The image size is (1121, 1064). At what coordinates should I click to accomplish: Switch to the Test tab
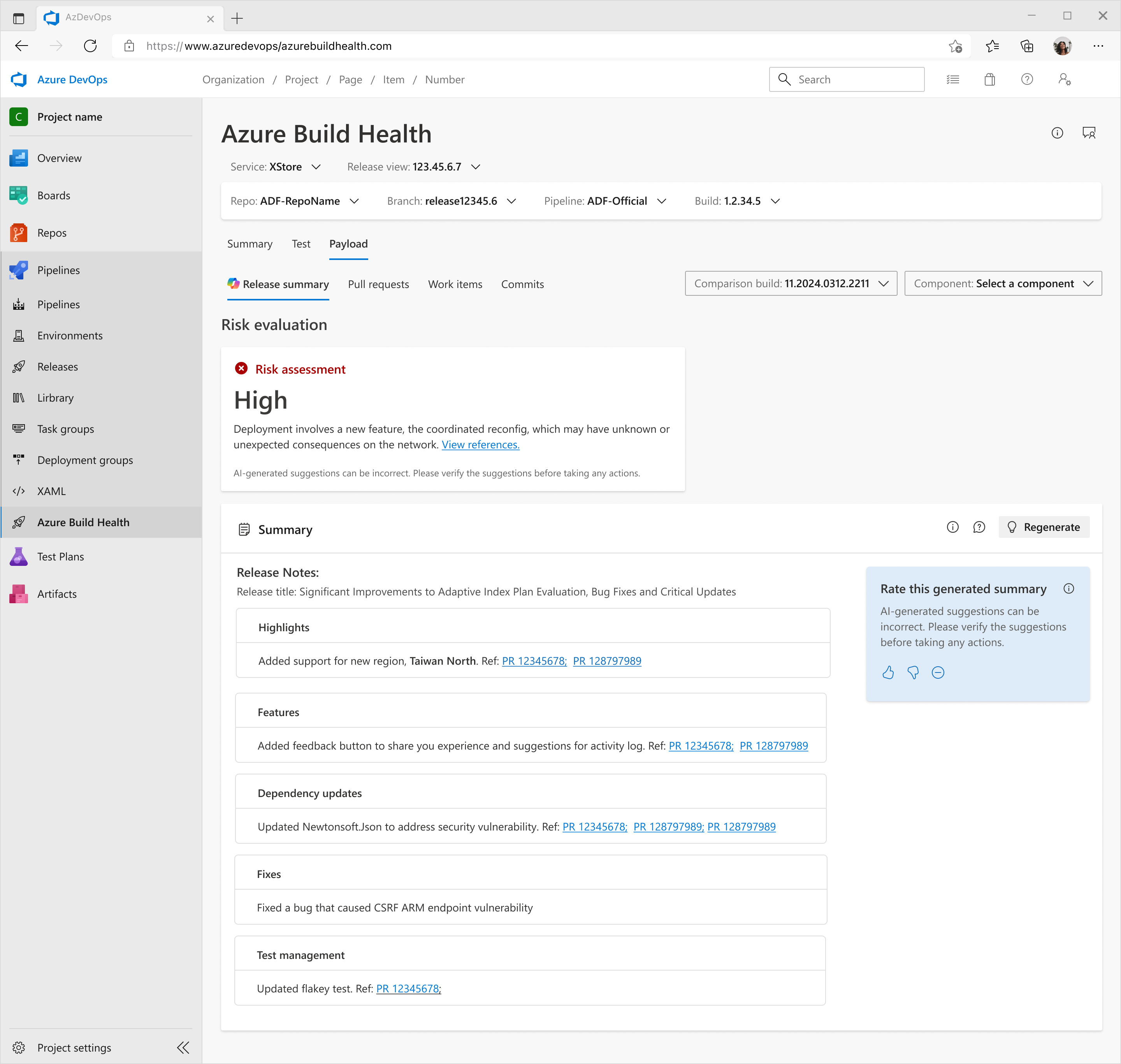(x=301, y=244)
